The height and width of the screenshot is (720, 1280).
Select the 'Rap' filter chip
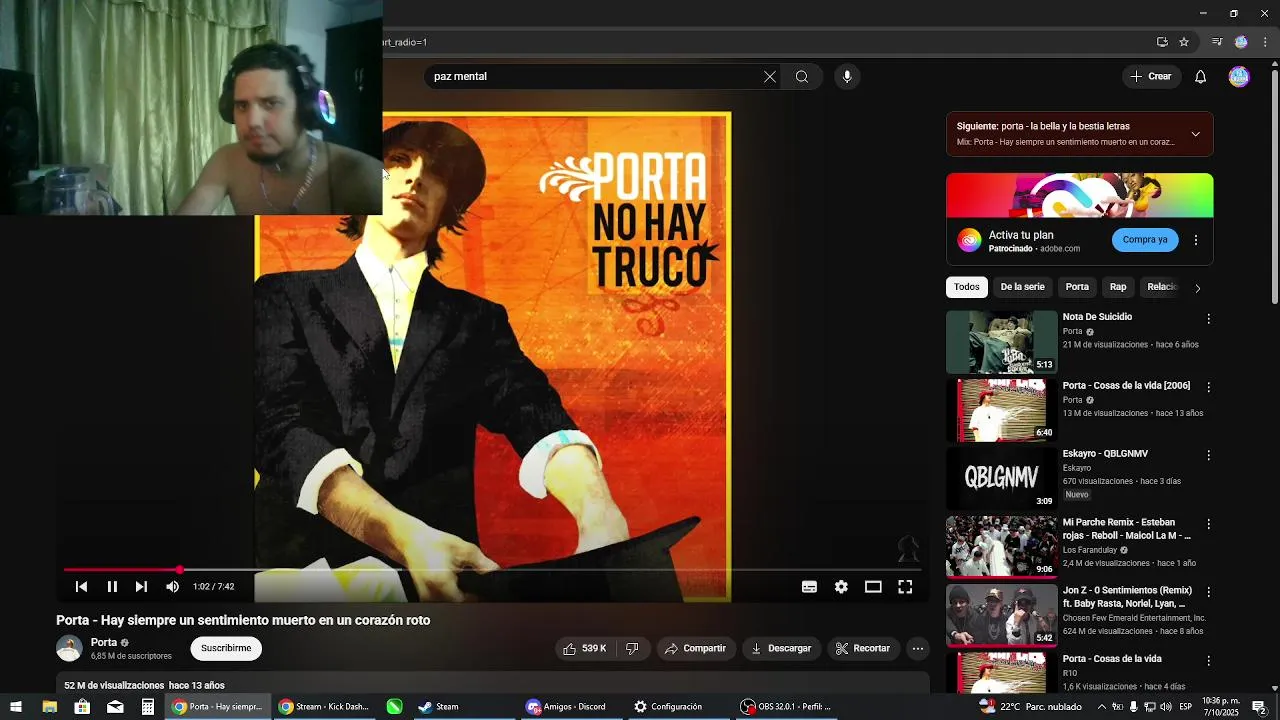coord(1118,287)
